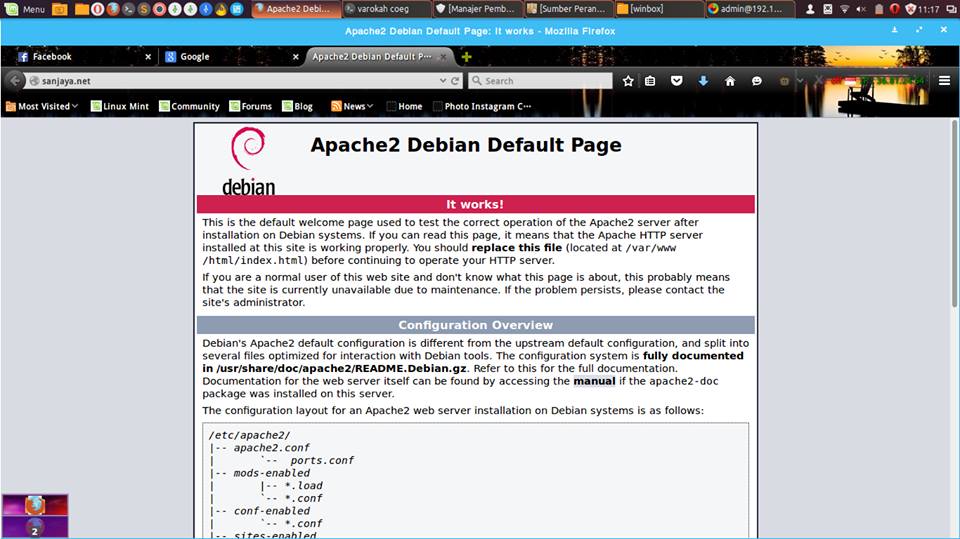Screen dimensions: 960x539
Task: Go back with the back arrow button
Action: pos(15,80)
